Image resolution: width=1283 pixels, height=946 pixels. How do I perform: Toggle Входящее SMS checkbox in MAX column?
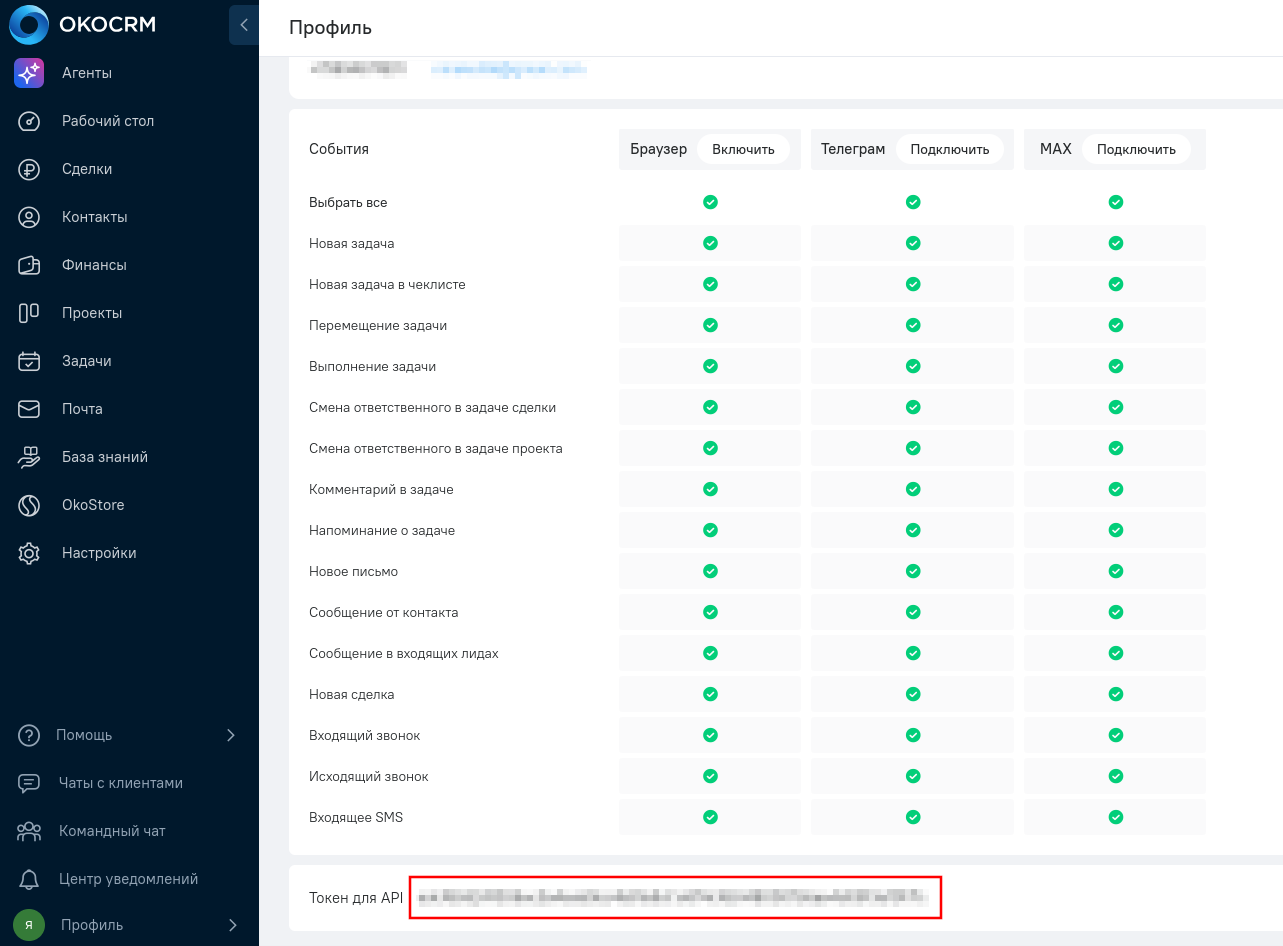1116,817
